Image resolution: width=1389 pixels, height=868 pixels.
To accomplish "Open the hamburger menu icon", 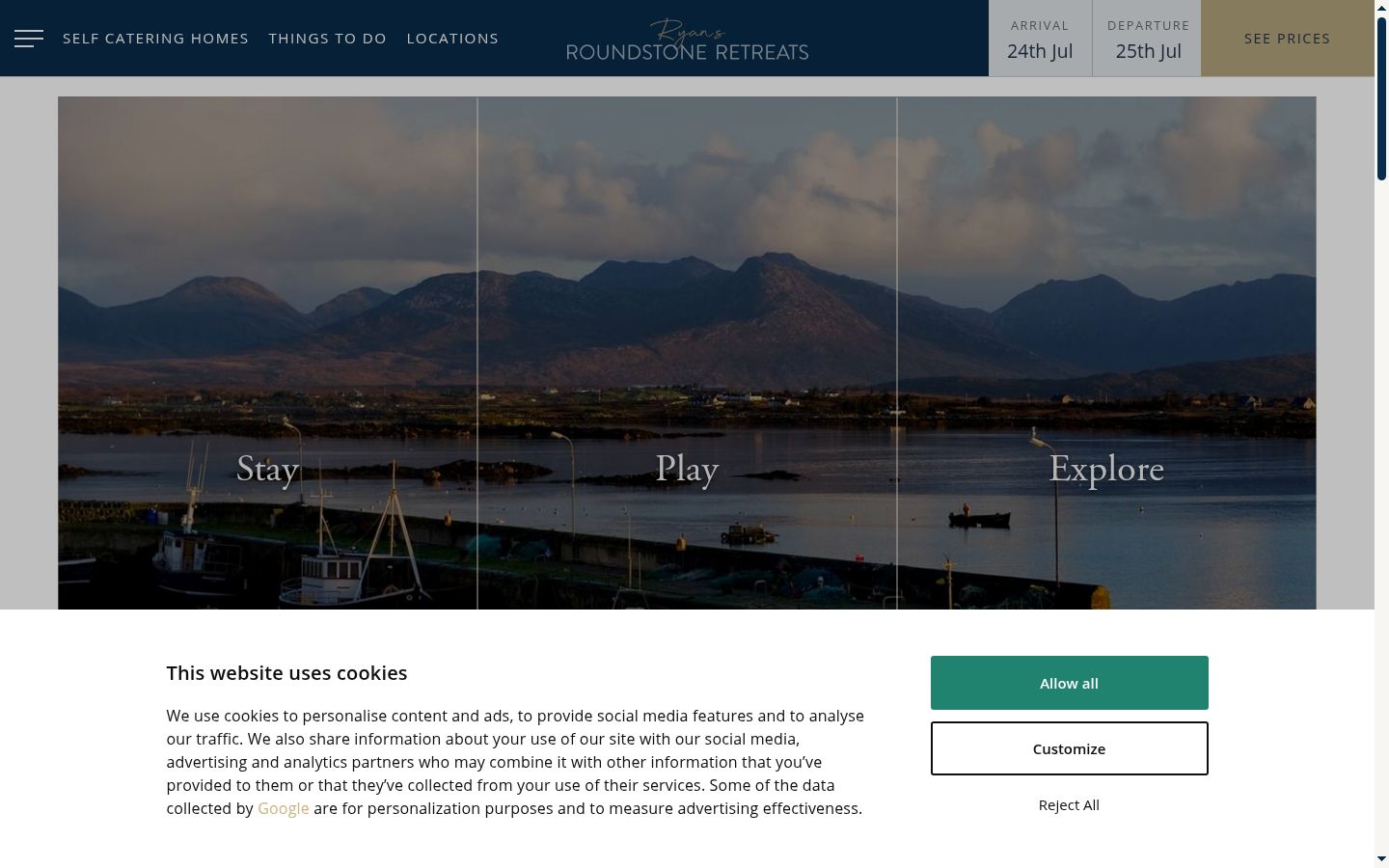I will (29, 39).
